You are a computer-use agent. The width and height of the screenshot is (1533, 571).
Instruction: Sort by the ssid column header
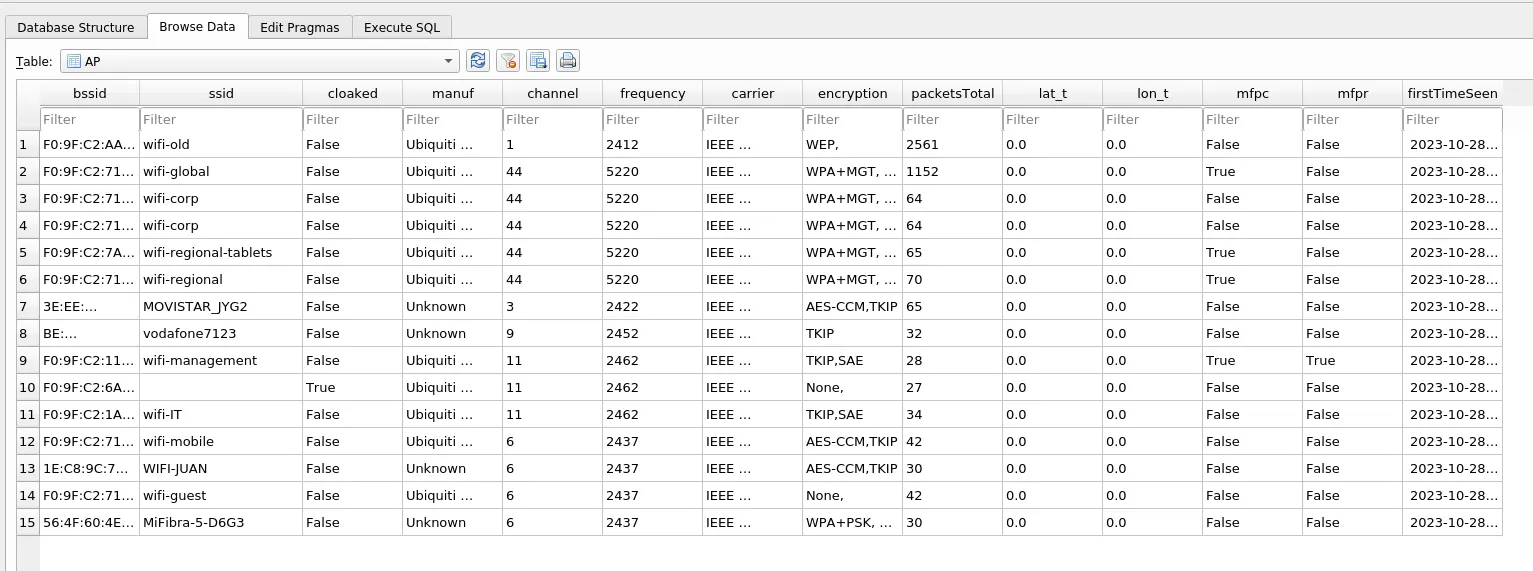click(221, 93)
